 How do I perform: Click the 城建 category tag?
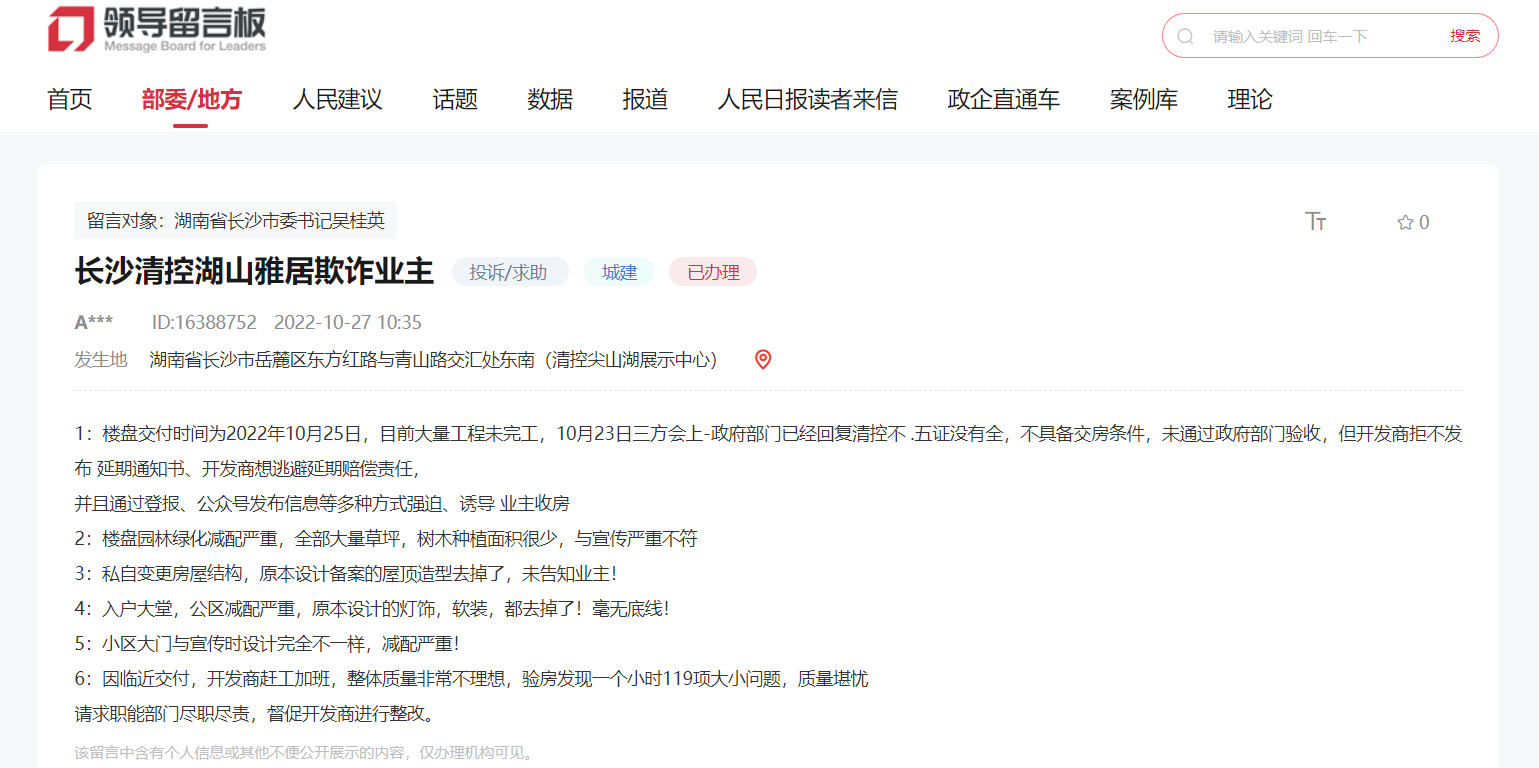pos(619,272)
